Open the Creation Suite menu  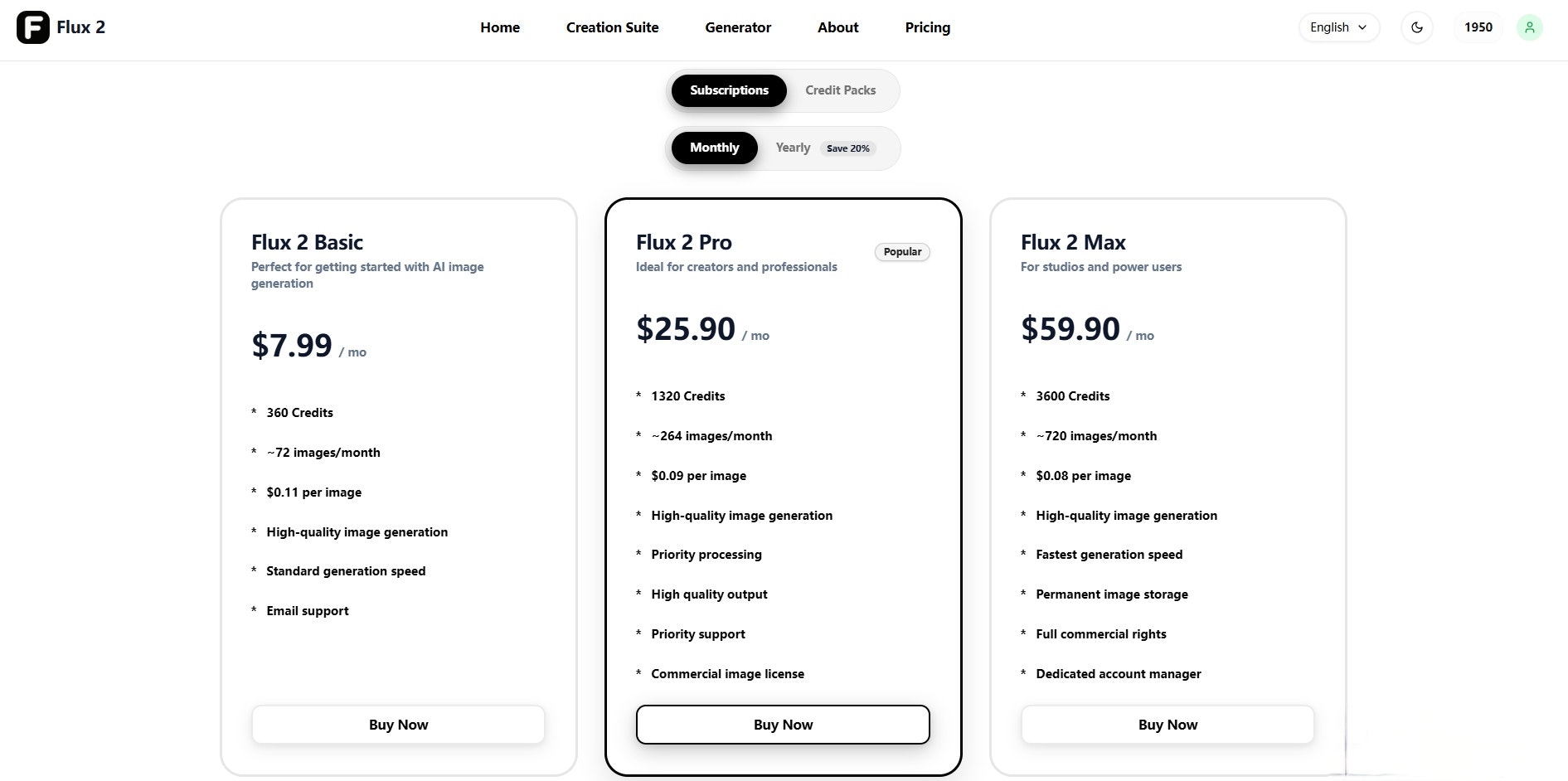(x=612, y=27)
